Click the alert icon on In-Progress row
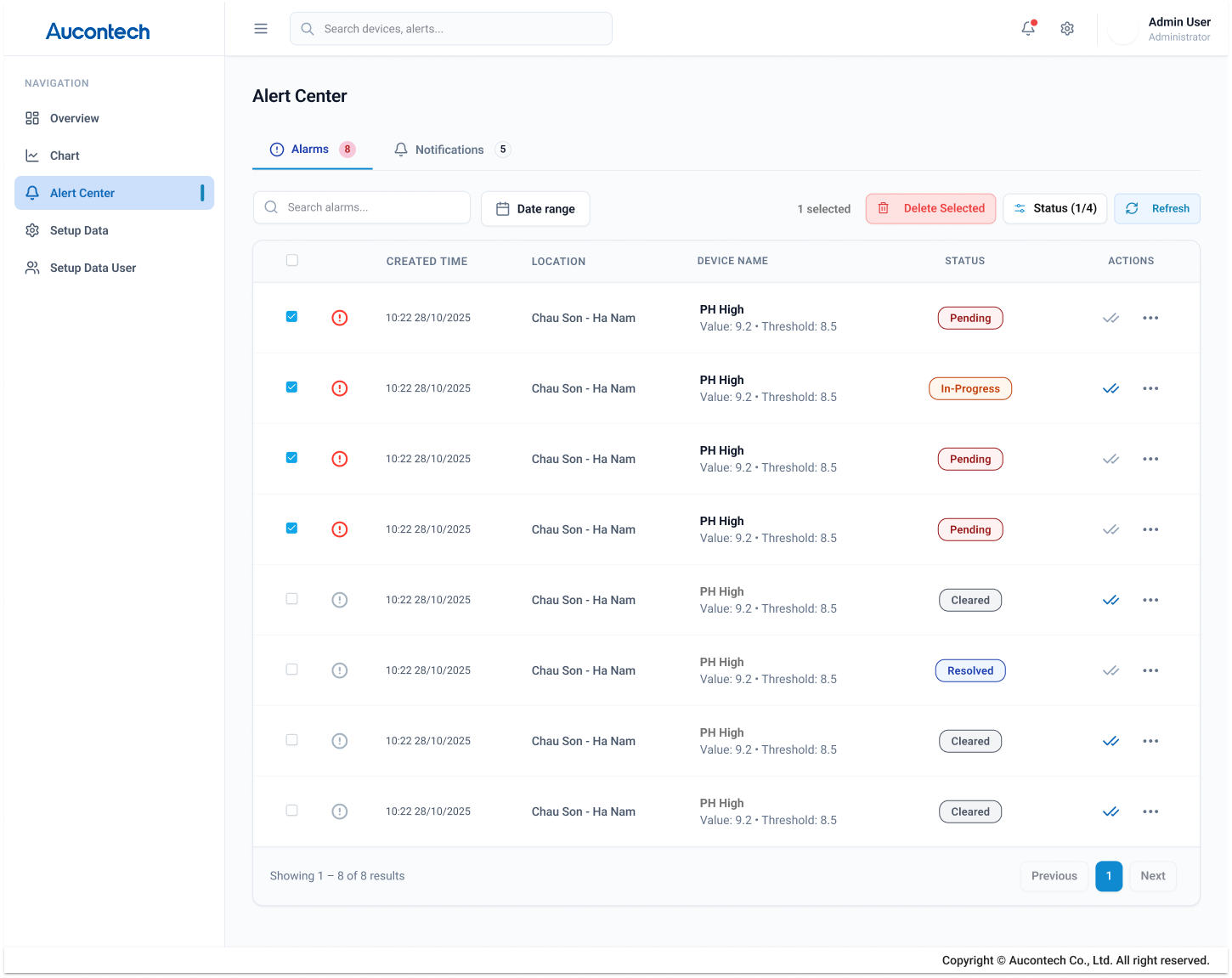Screen dimensions: 1232x978 (340, 388)
